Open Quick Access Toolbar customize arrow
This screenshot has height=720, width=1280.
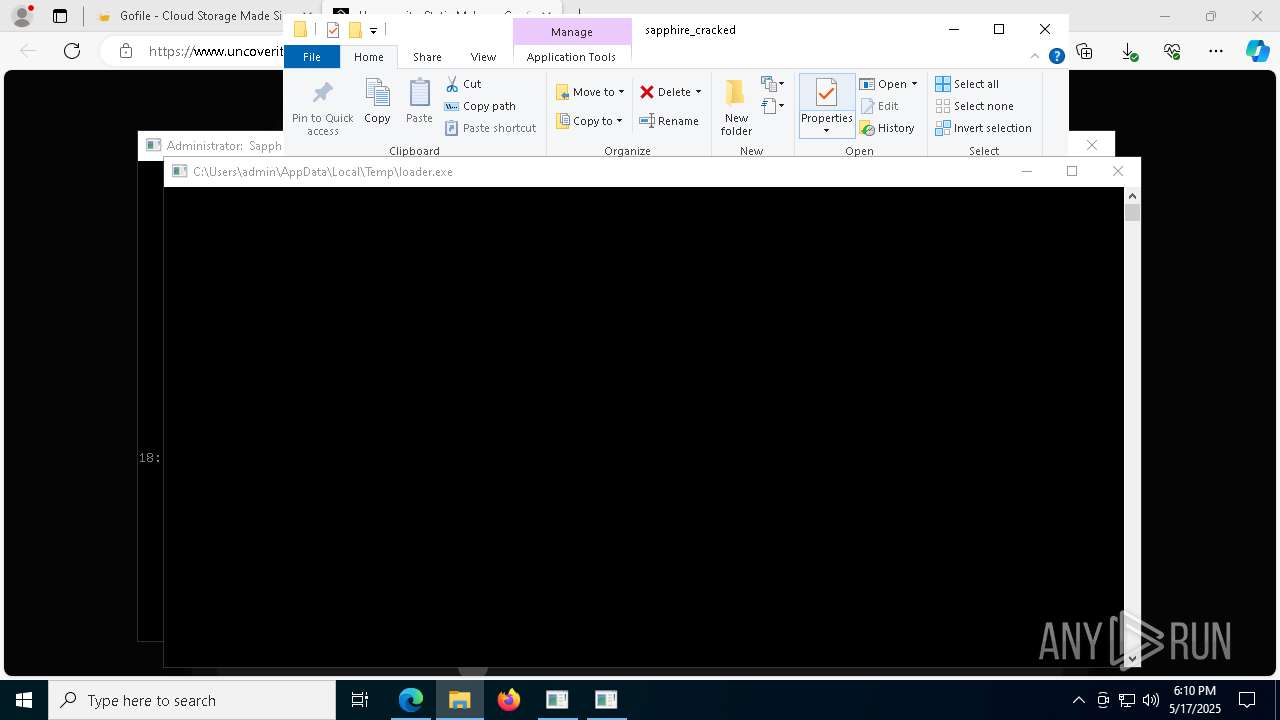coord(373,31)
